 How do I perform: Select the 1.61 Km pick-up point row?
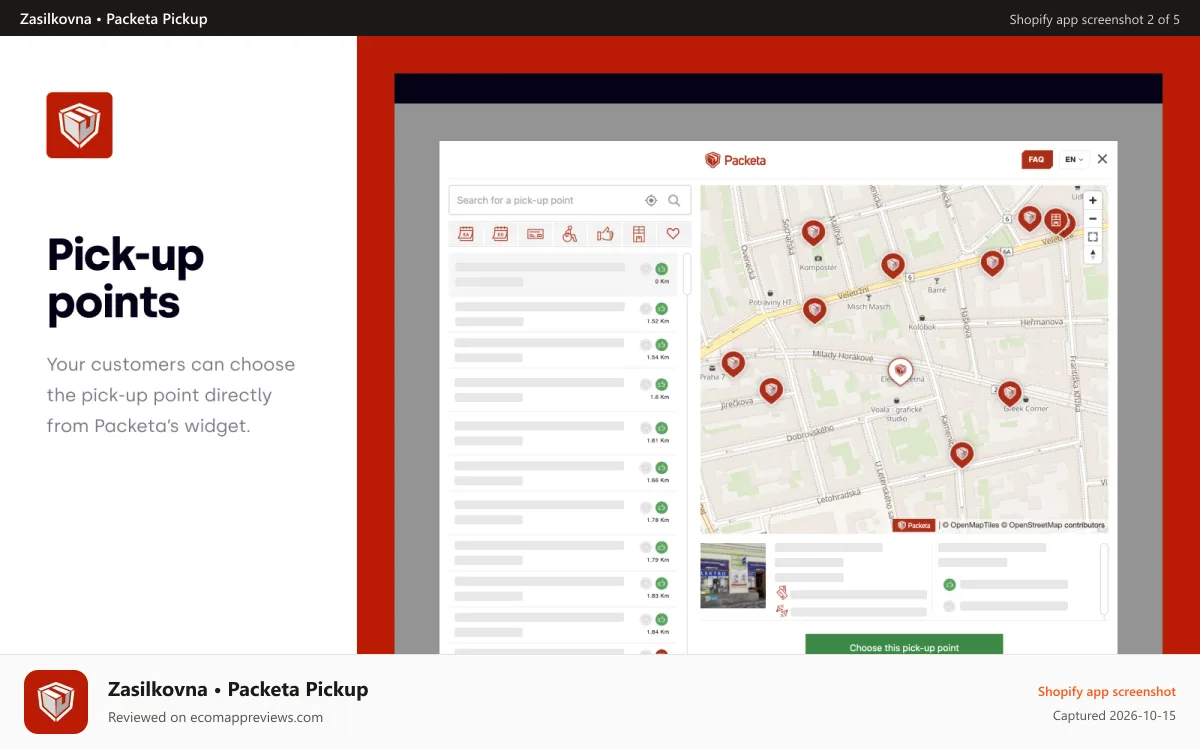click(563, 432)
